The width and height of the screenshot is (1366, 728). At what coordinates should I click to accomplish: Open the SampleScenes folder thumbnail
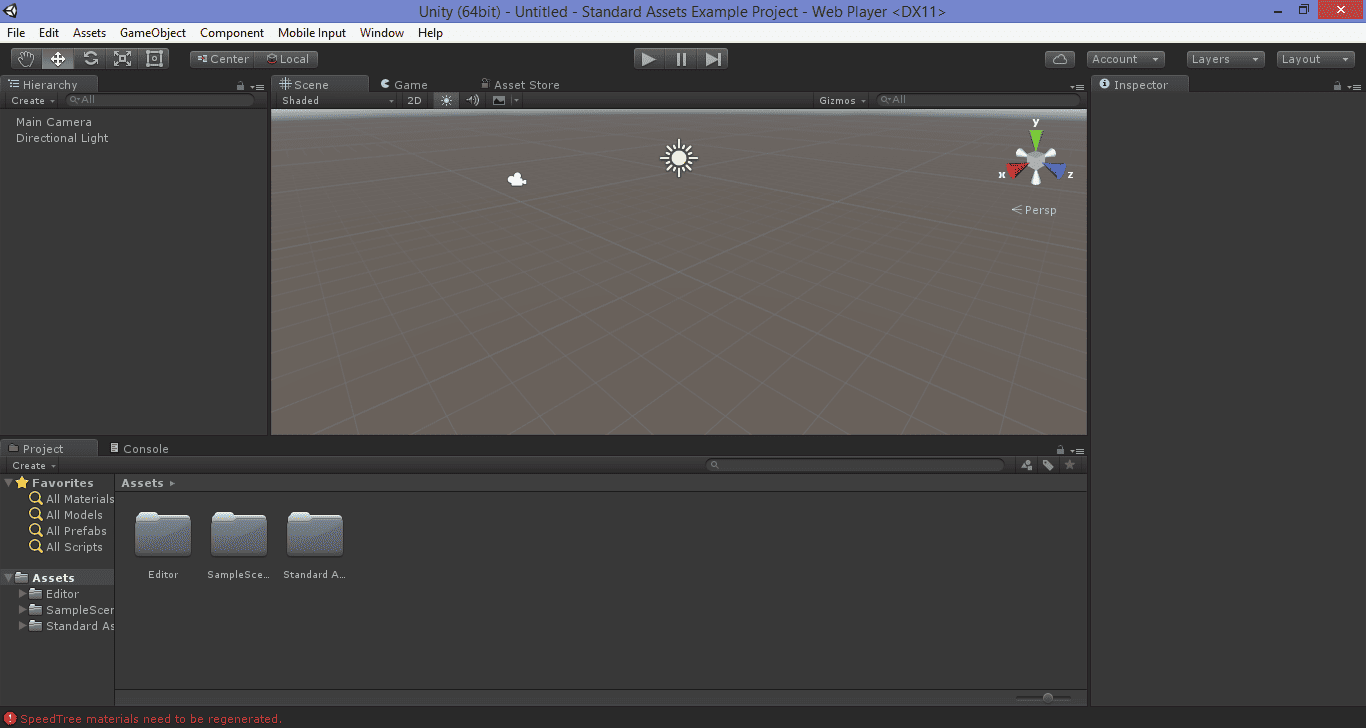[239, 534]
